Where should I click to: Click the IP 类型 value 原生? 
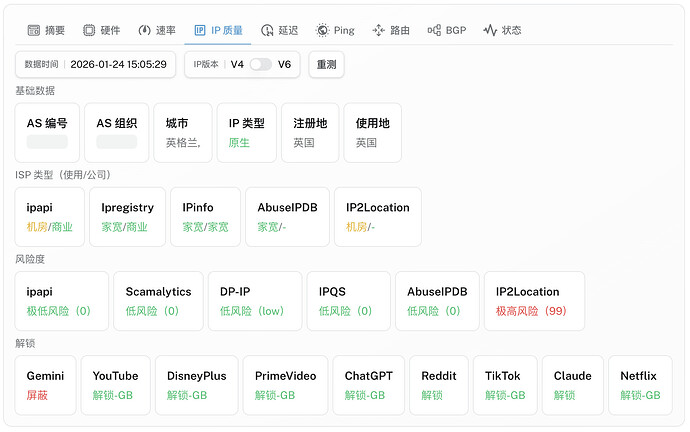click(239, 143)
